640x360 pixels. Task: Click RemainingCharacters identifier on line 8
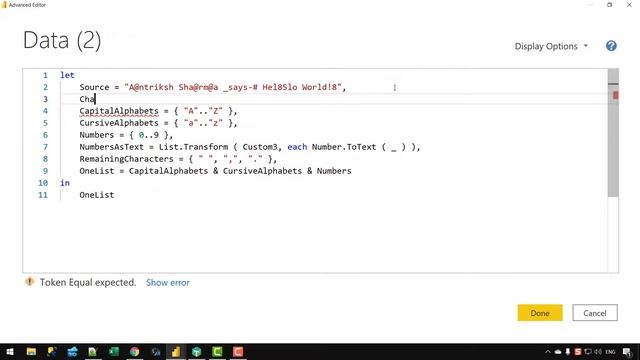pyautogui.click(x=126, y=159)
